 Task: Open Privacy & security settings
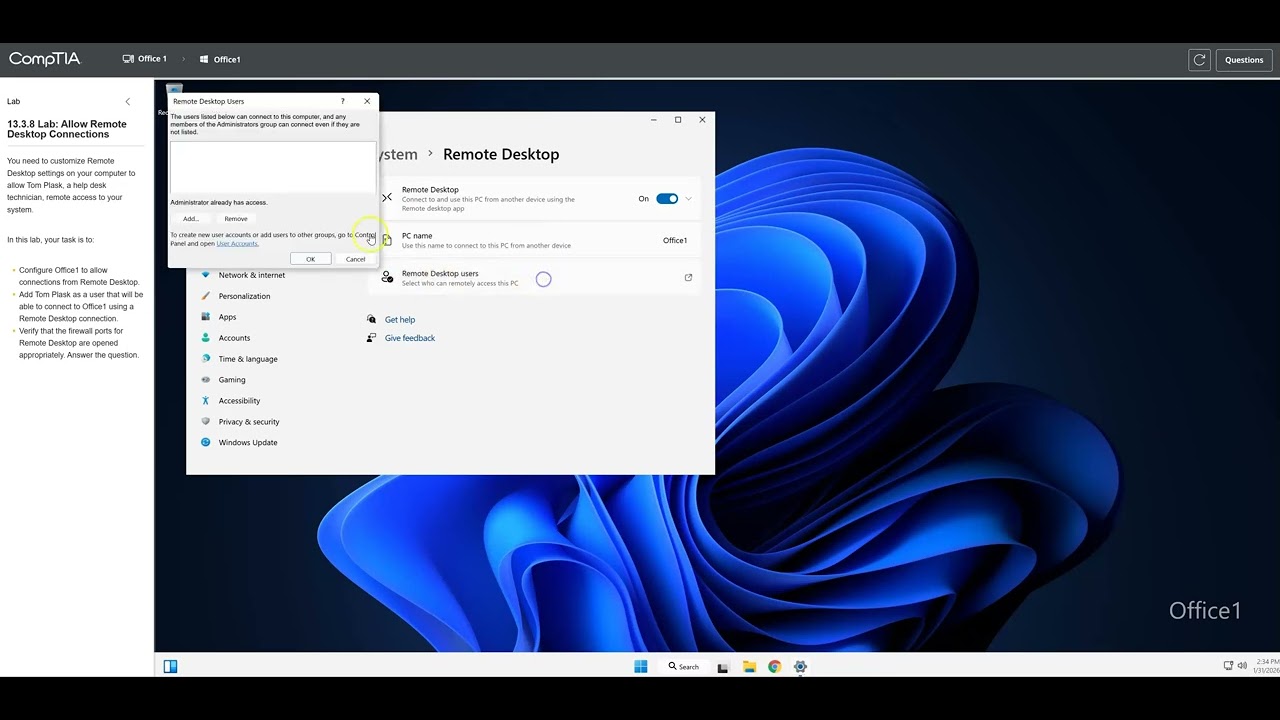[249, 422]
